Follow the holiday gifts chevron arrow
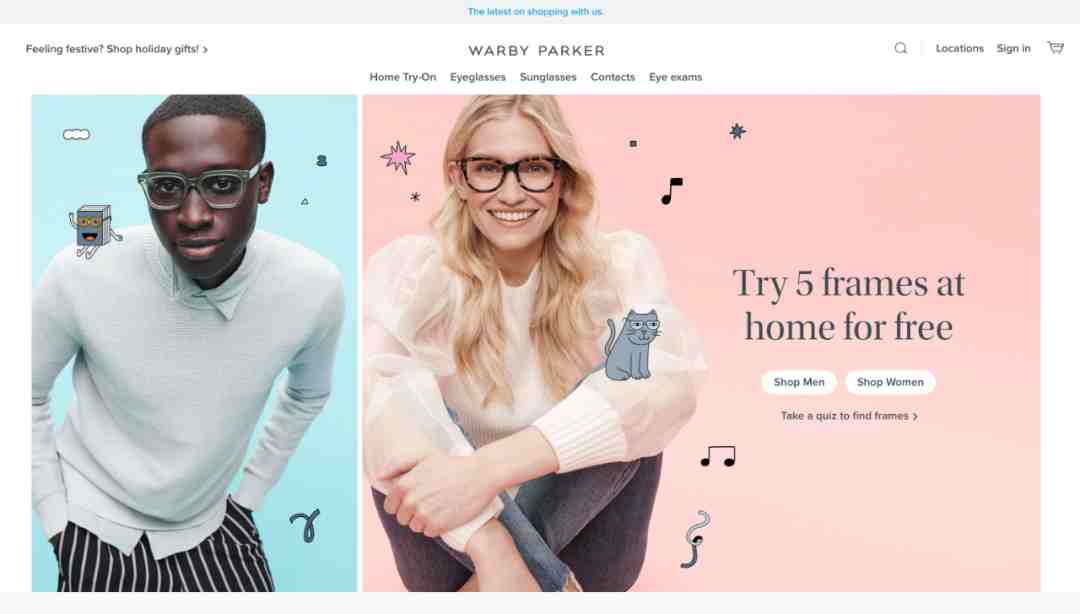The width and height of the screenshot is (1080, 614). [205, 50]
